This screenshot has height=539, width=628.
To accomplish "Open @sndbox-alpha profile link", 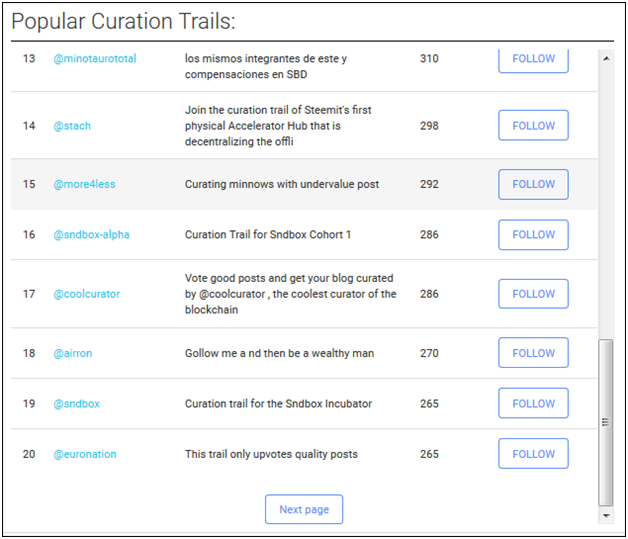I will 91,235.
